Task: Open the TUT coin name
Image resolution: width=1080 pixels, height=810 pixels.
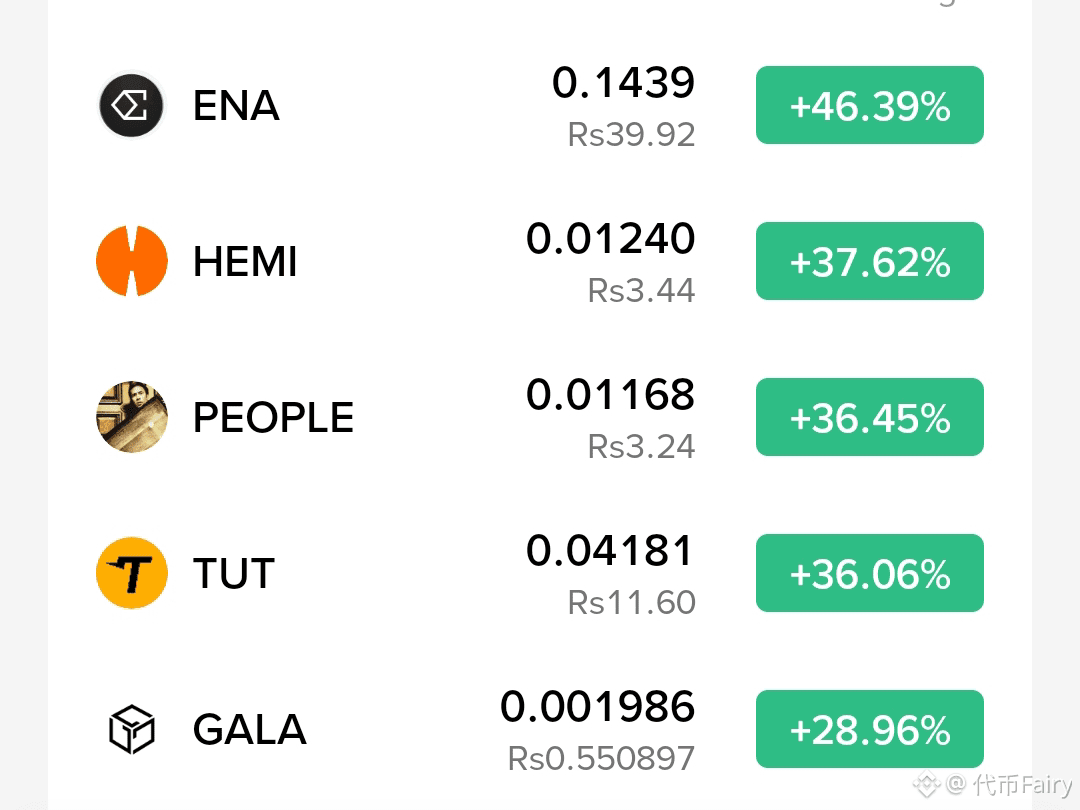Action: [233, 573]
